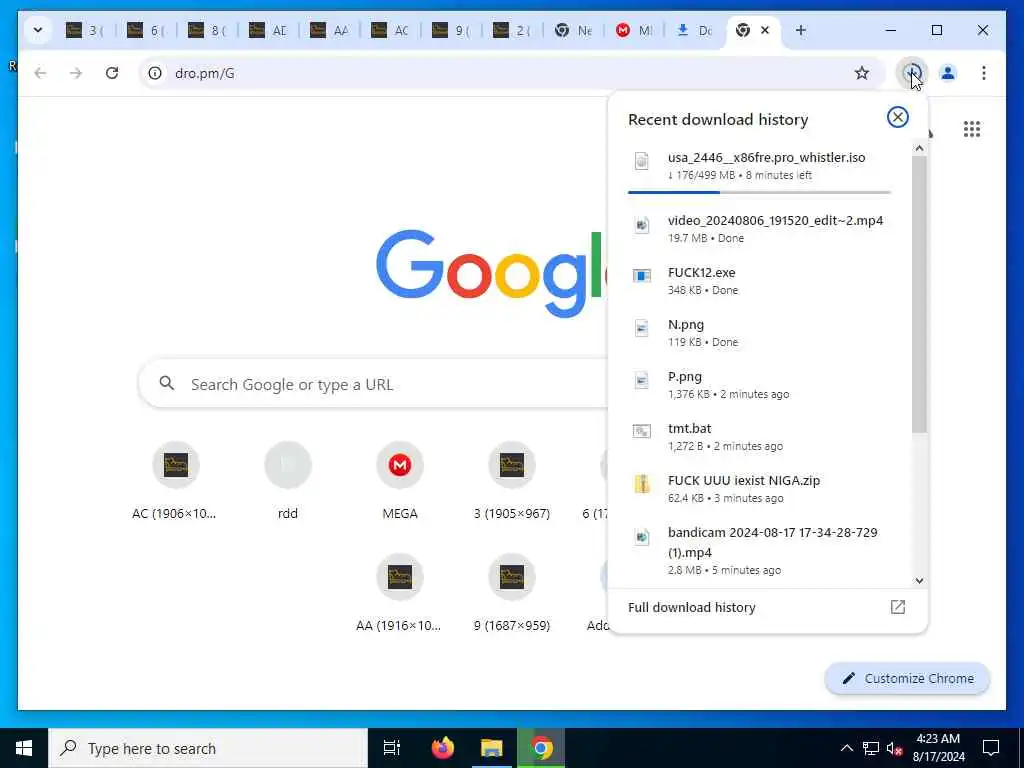Open the notification center icon
This screenshot has height=768, width=1024.
[x=991, y=748]
